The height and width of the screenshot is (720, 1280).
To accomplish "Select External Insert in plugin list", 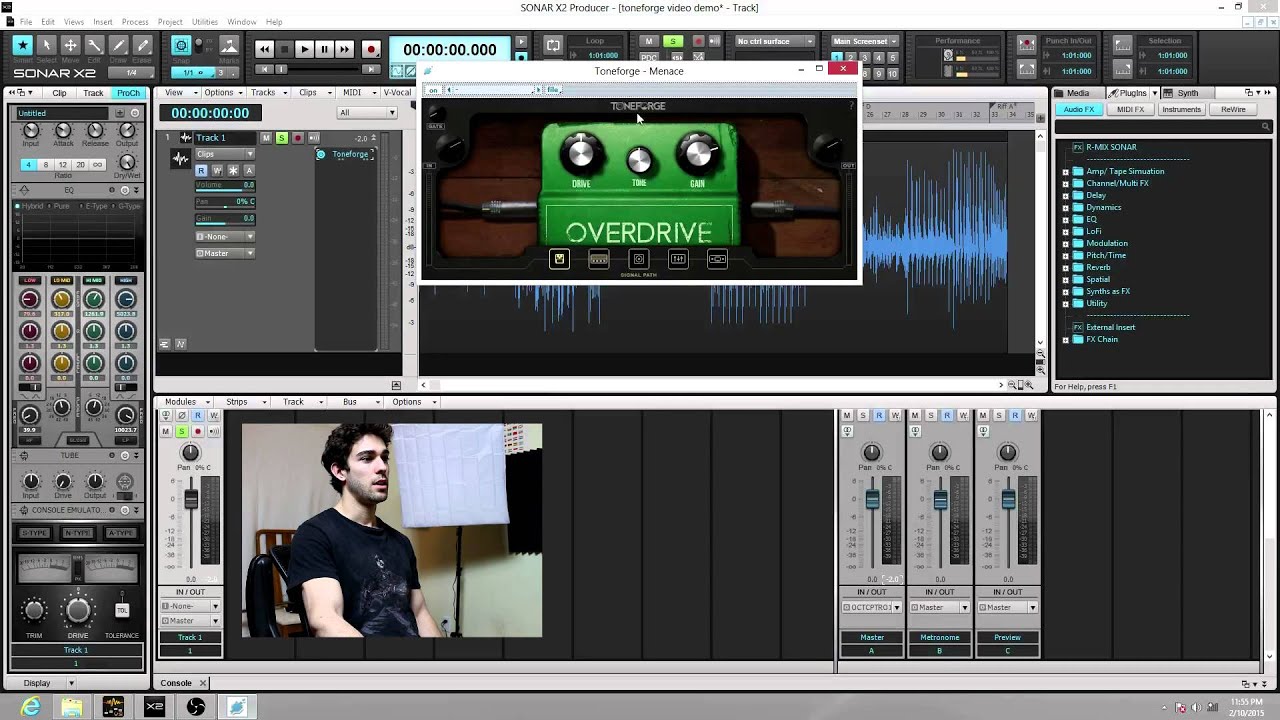I will 1110,327.
